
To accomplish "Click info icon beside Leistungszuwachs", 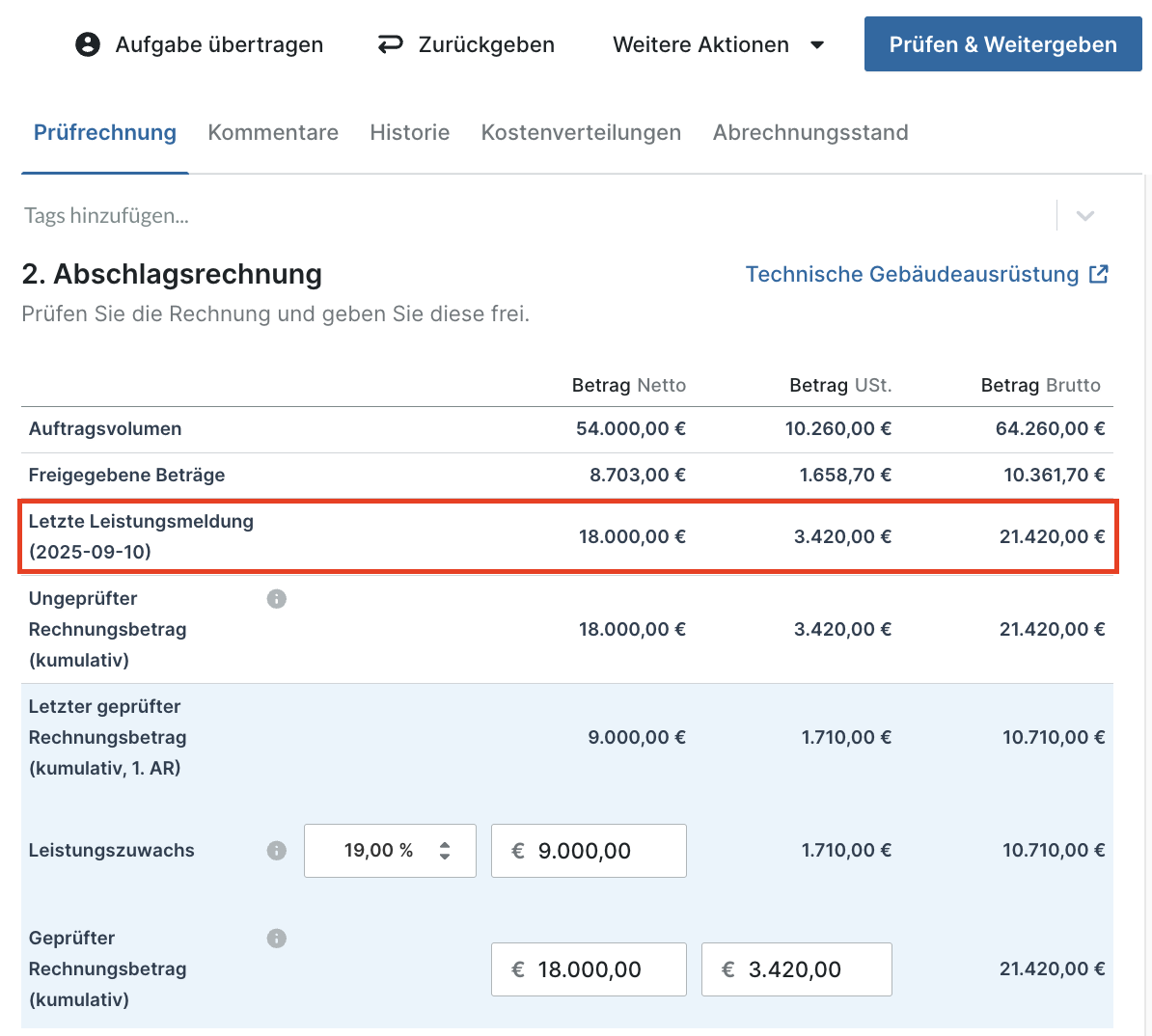I will point(277,851).
